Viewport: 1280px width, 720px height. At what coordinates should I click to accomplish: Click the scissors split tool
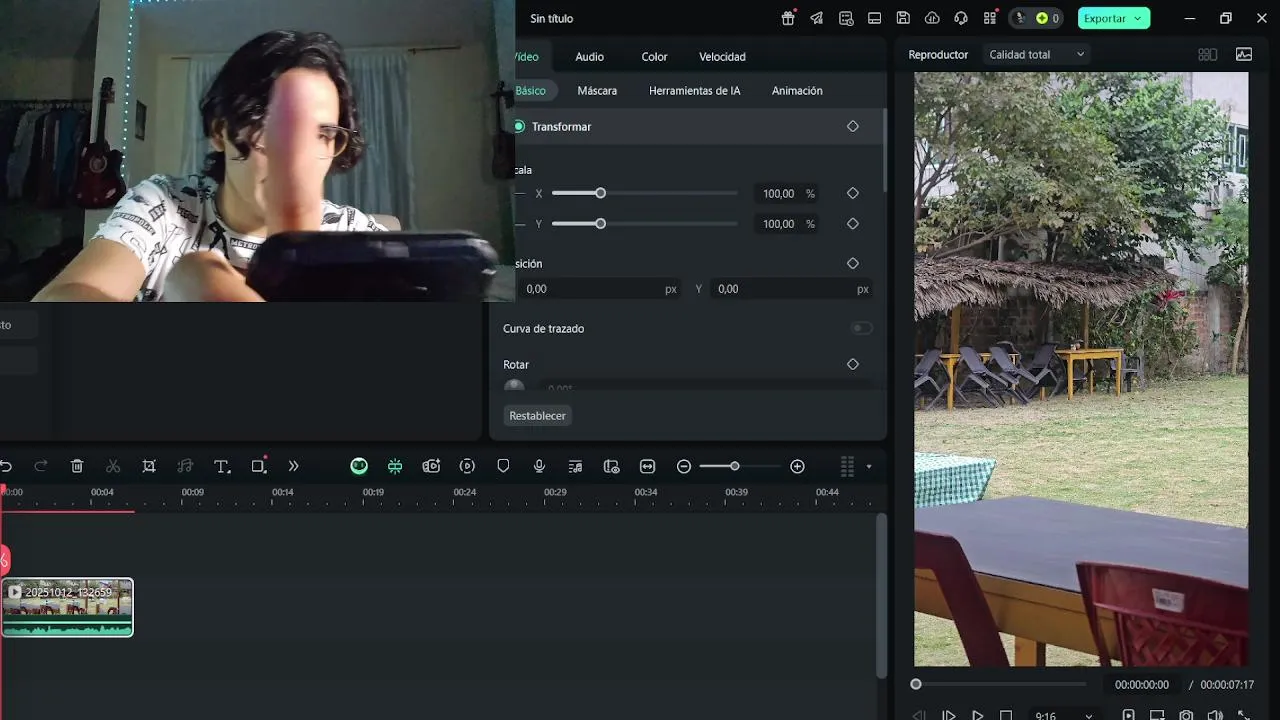[x=113, y=466]
